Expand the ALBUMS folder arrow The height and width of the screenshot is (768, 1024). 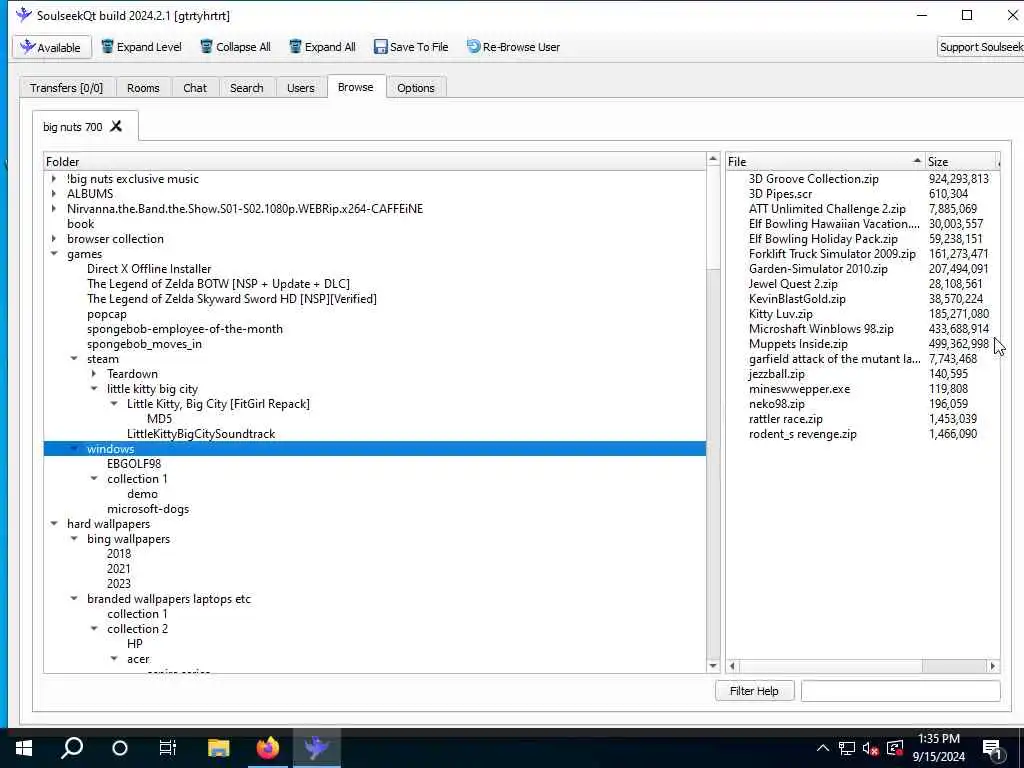point(54,193)
